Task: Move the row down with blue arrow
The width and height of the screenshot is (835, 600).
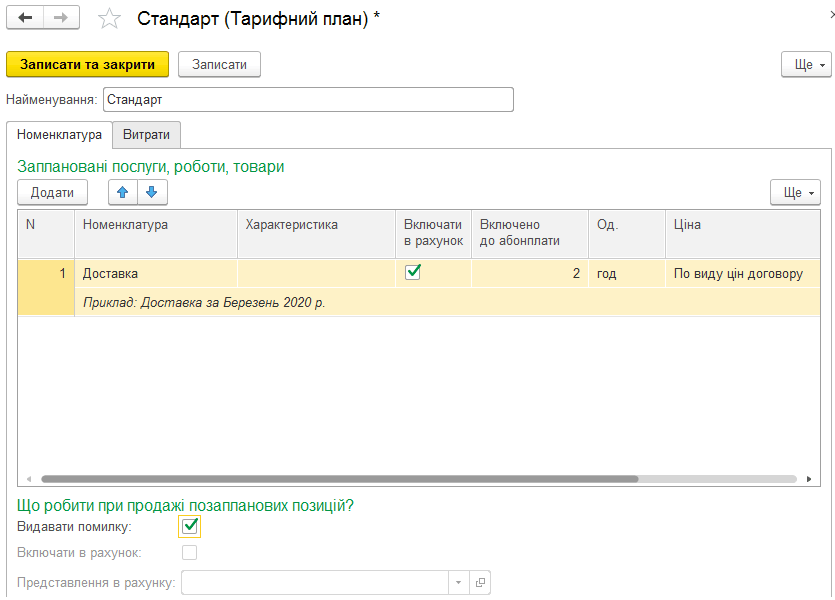Action: point(152,192)
